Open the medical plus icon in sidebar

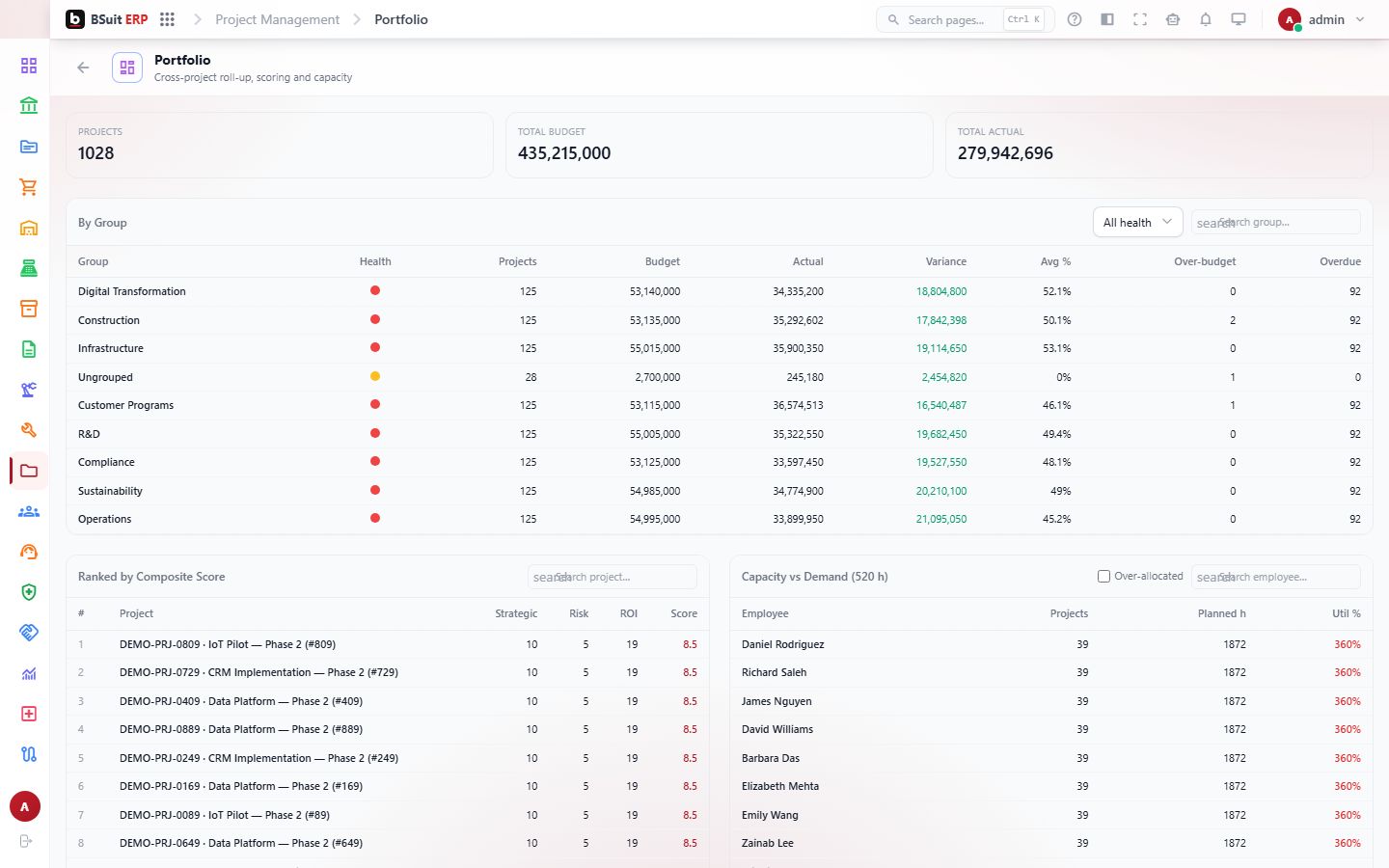coord(29,714)
